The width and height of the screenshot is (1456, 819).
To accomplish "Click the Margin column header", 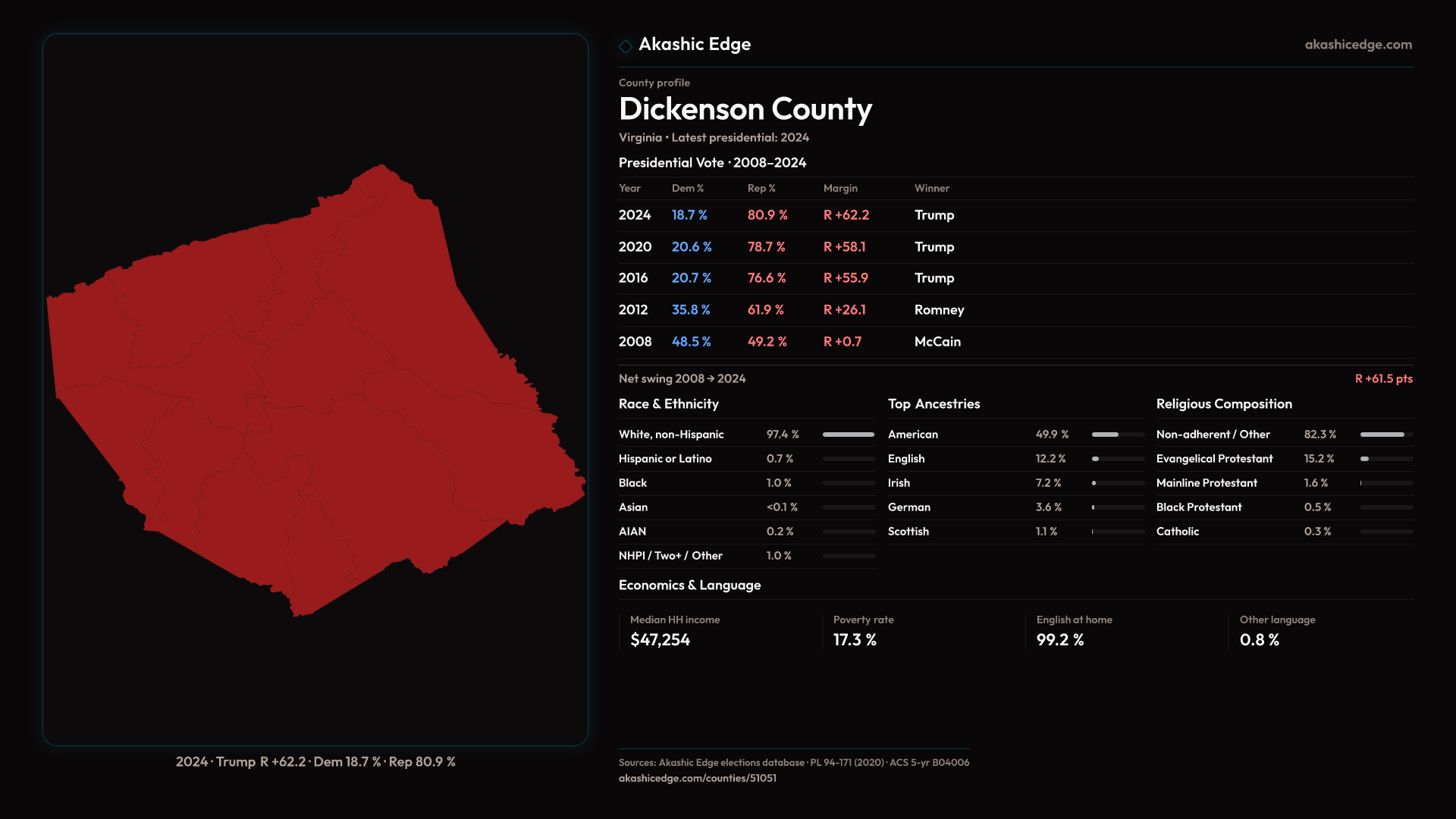I will point(839,189).
